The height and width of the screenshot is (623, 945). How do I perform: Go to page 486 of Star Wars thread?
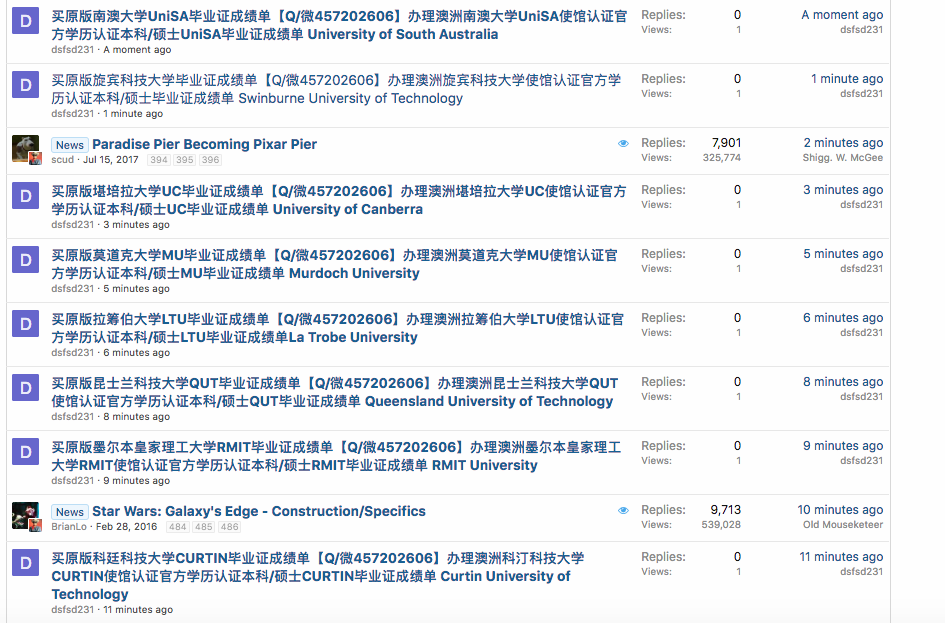(229, 527)
